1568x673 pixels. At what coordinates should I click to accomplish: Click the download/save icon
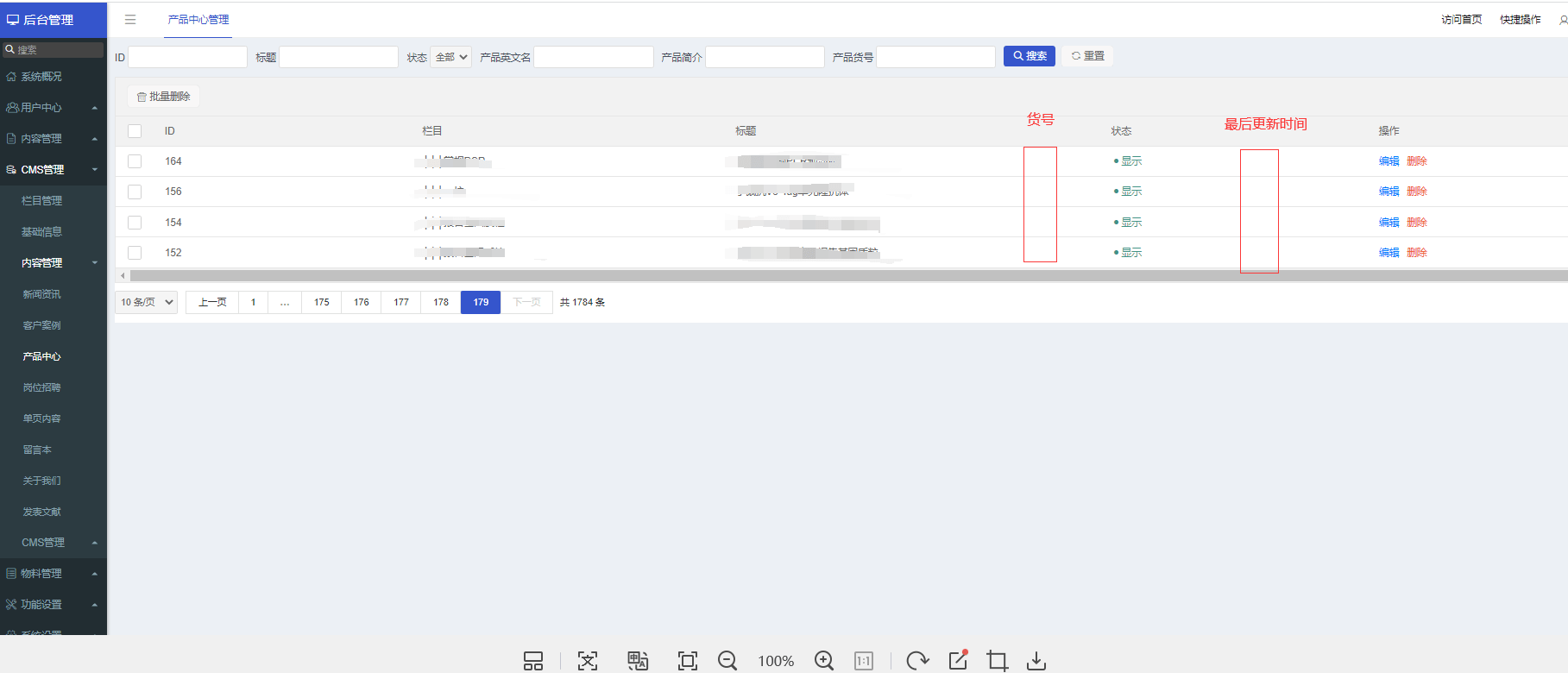[x=1036, y=661]
